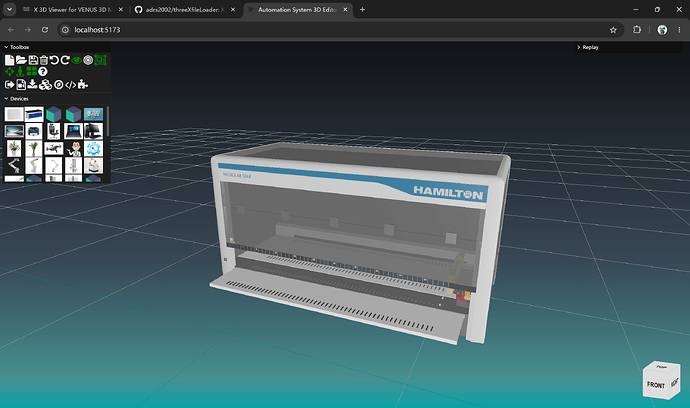This screenshot has width=690, height=408.
Task: Select the laptop device thumbnail
Action: pyautogui.click(x=73, y=131)
